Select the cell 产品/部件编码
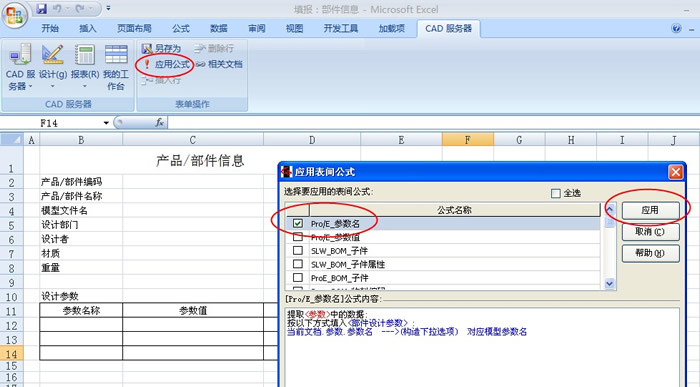 [81, 182]
